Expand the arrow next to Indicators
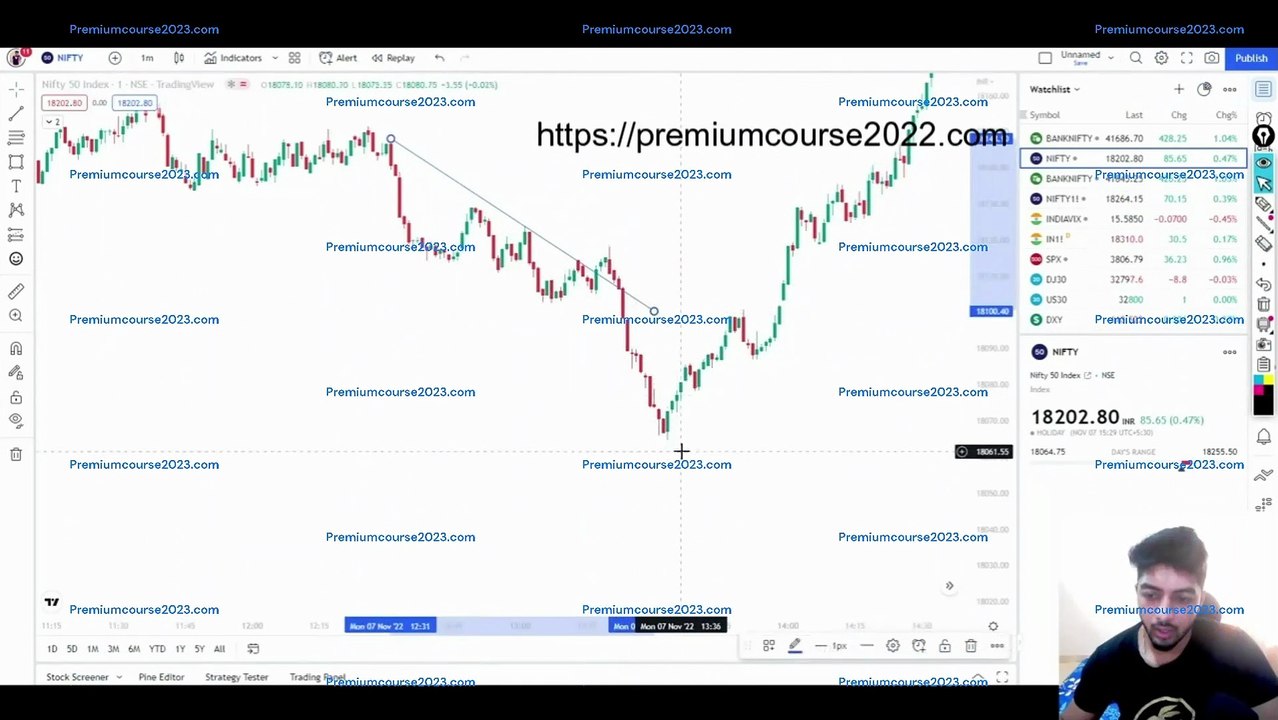This screenshot has height=720, width=1278. pyautogui.click(x=275, y=58)
